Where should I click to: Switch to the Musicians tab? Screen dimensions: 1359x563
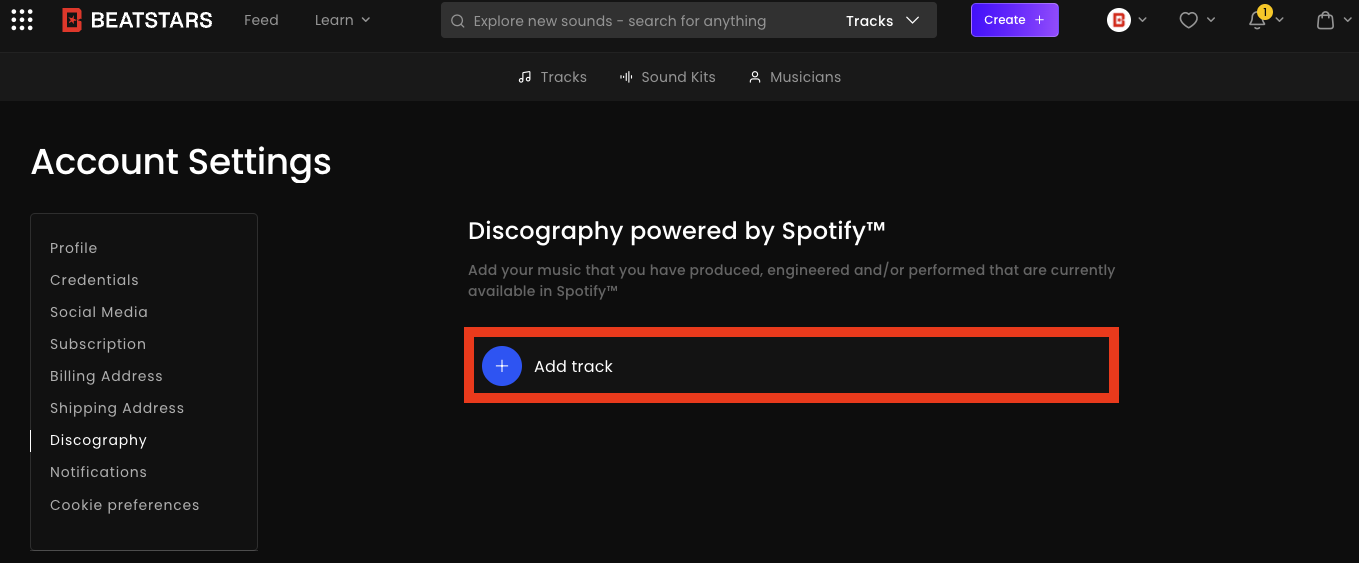coord(794,77)
